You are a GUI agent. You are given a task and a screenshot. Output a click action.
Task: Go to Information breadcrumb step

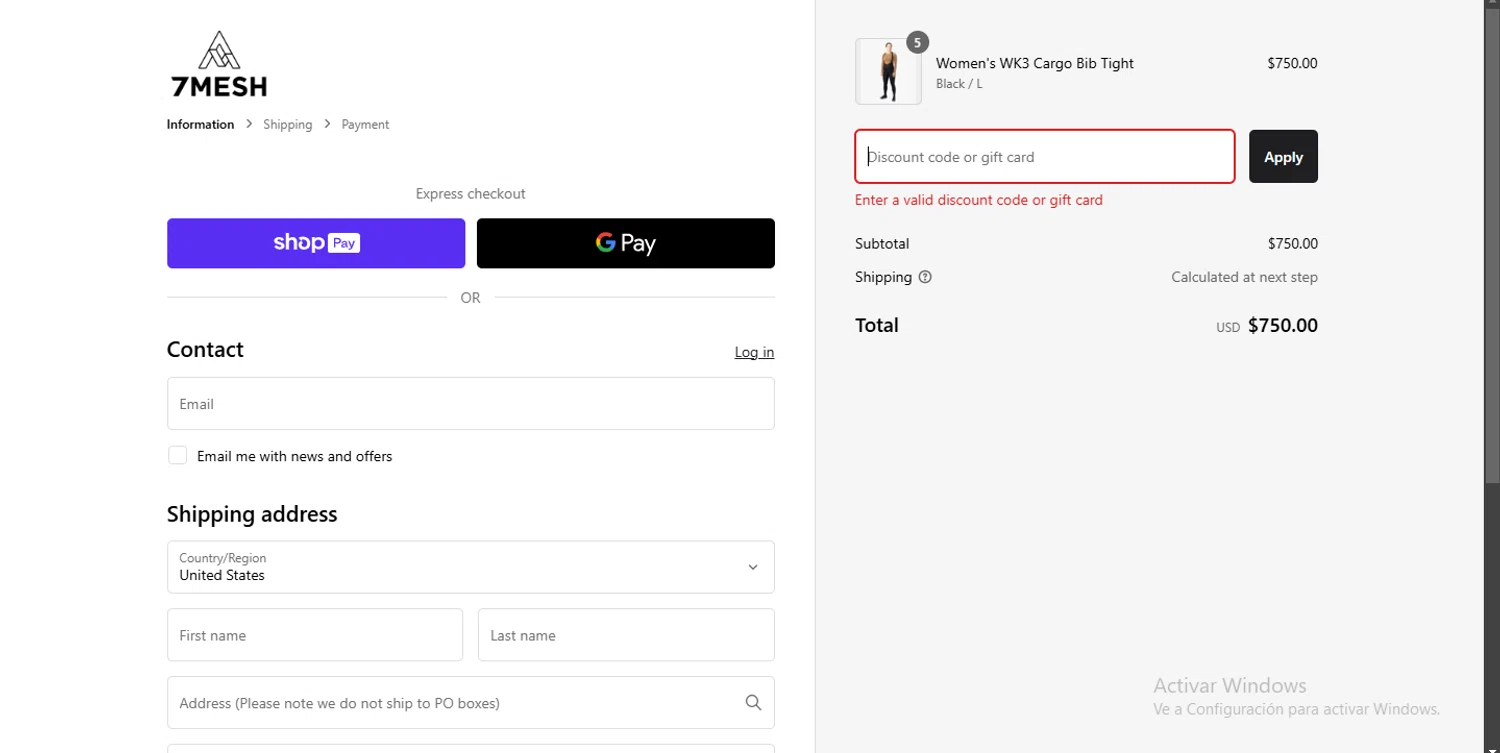[x=200, y=125]
